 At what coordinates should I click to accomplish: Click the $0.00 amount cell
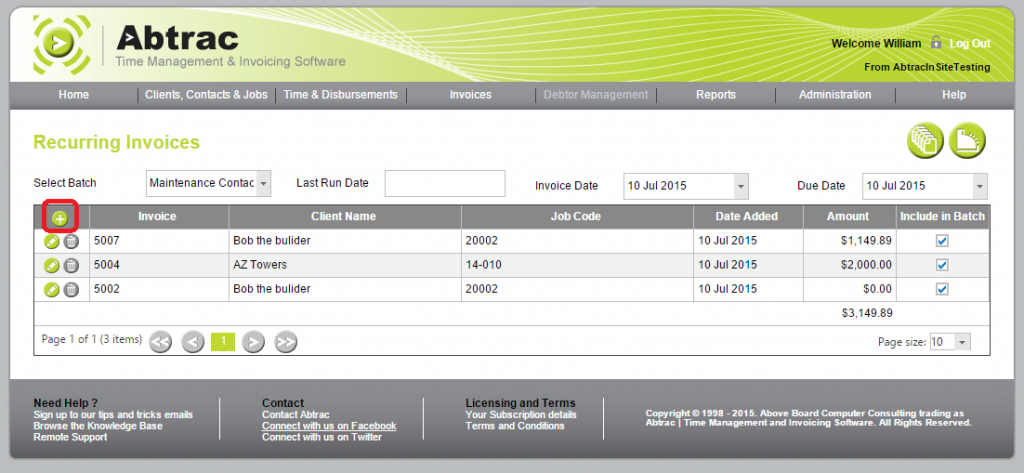tap(849, 289)
